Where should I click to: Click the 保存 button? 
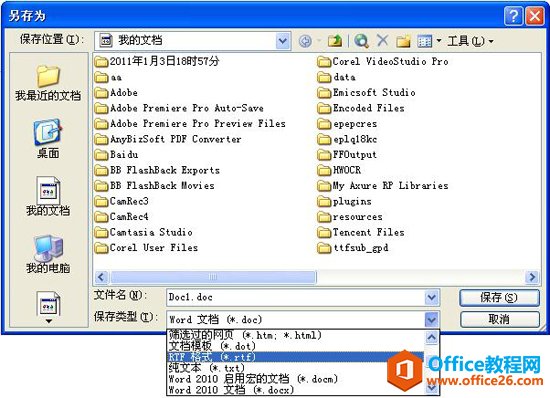(499, 298)
